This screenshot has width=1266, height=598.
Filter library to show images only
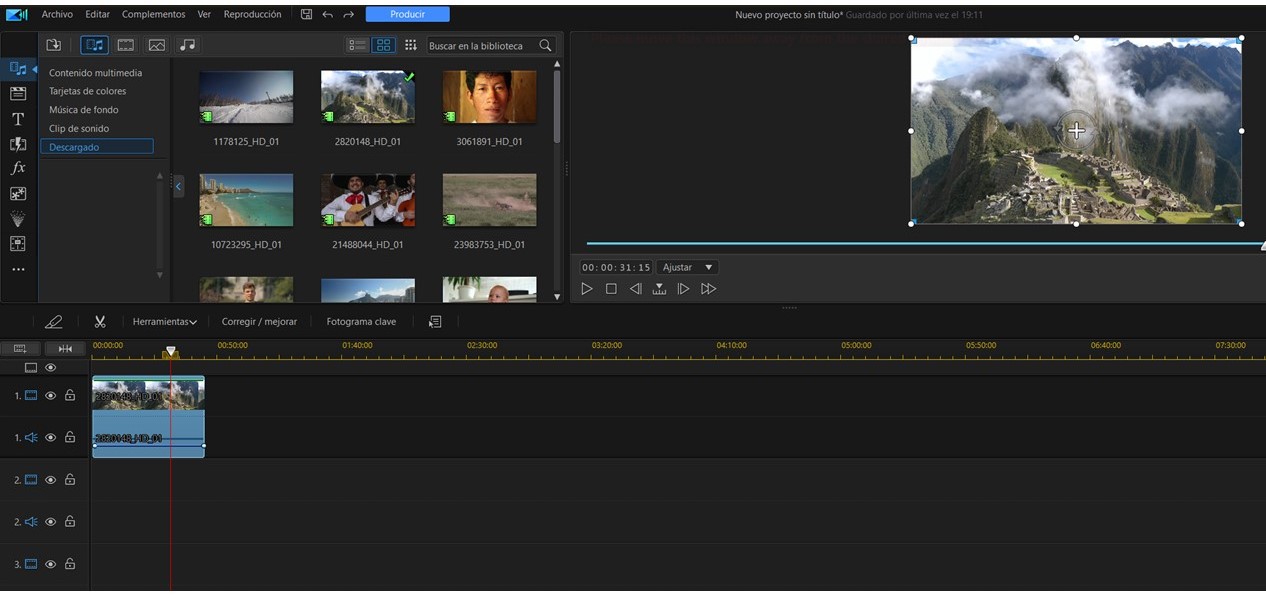(156, 45)
